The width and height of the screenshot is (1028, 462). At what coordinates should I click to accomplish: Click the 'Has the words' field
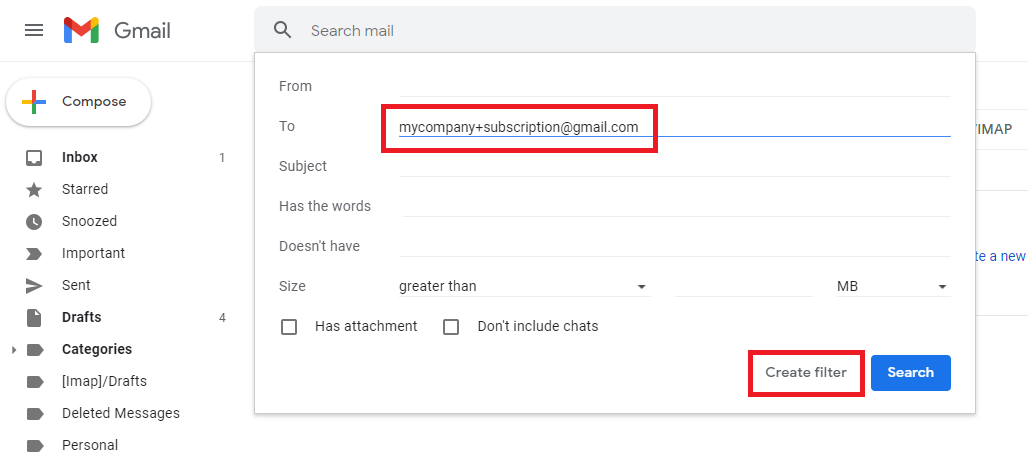pos(674,206)
